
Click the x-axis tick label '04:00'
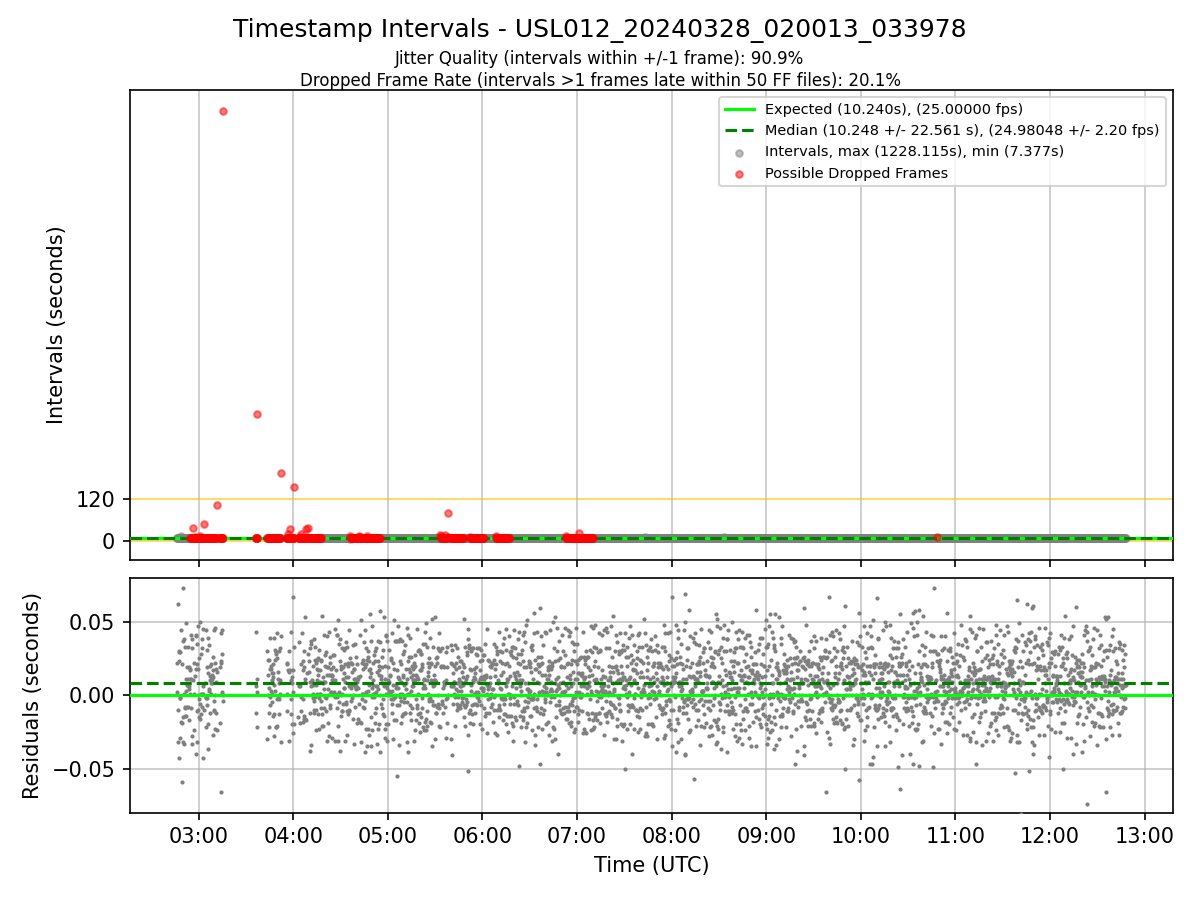(x=293, y=834)
